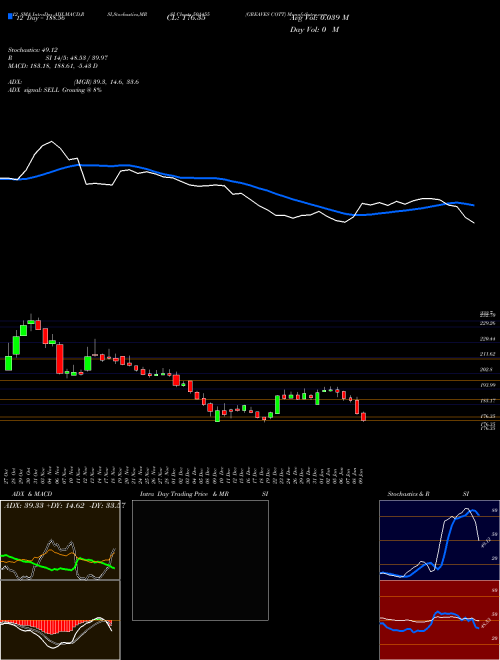
Task: Select the last red candlestick on price chart
Action: click(364, 417)
